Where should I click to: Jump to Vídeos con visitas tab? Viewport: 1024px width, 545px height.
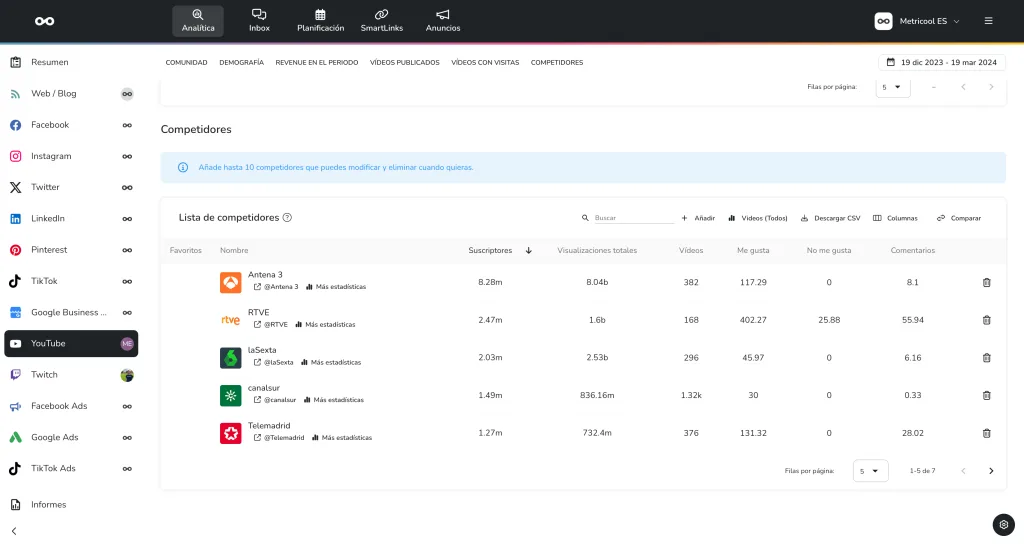click(485, 63)
